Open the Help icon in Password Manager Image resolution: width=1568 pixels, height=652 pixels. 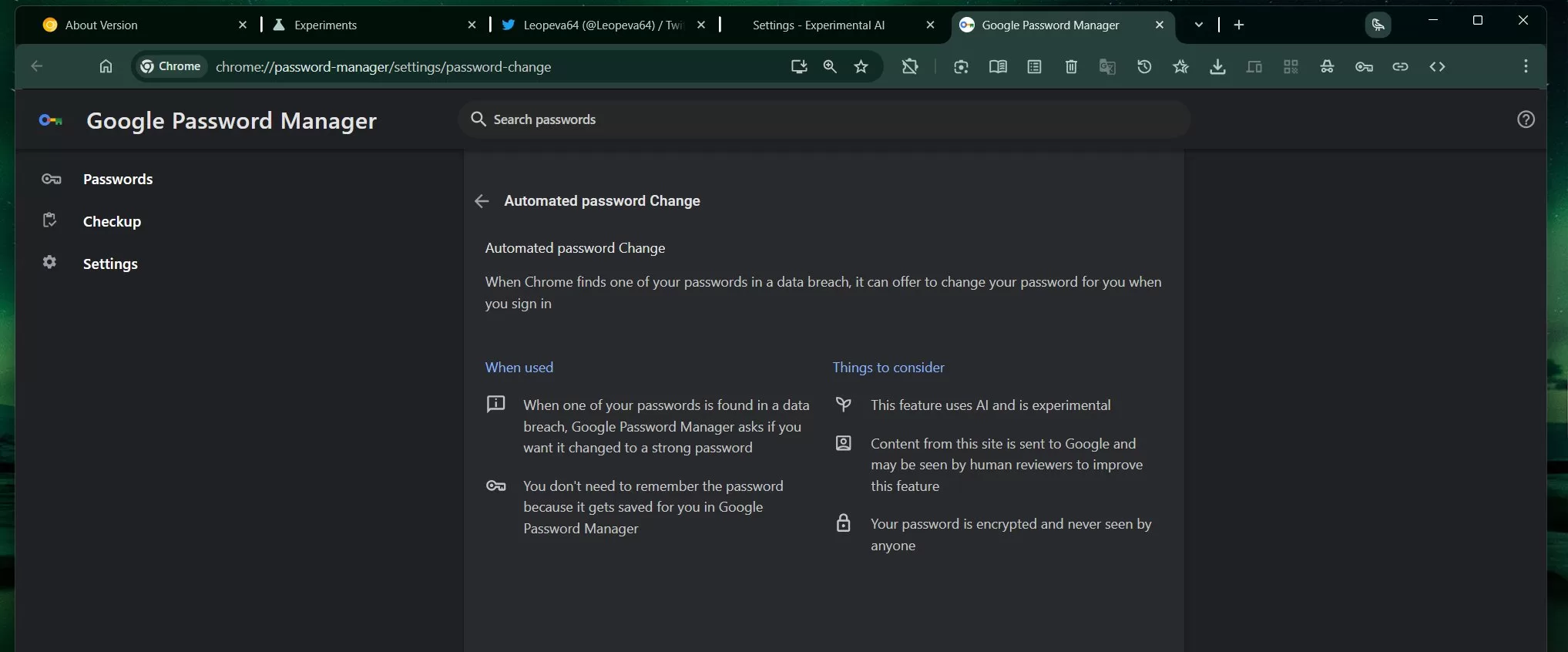(1525, 119)
